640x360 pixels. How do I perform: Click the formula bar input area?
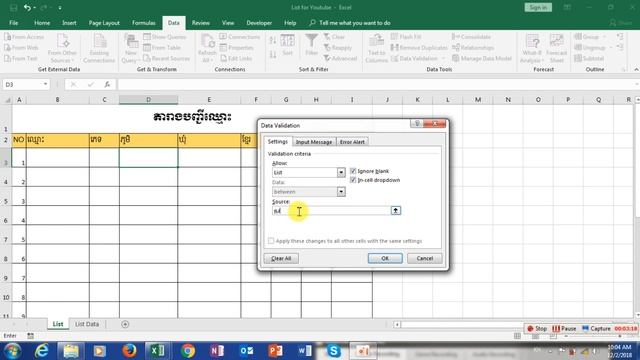pos(376,84)
